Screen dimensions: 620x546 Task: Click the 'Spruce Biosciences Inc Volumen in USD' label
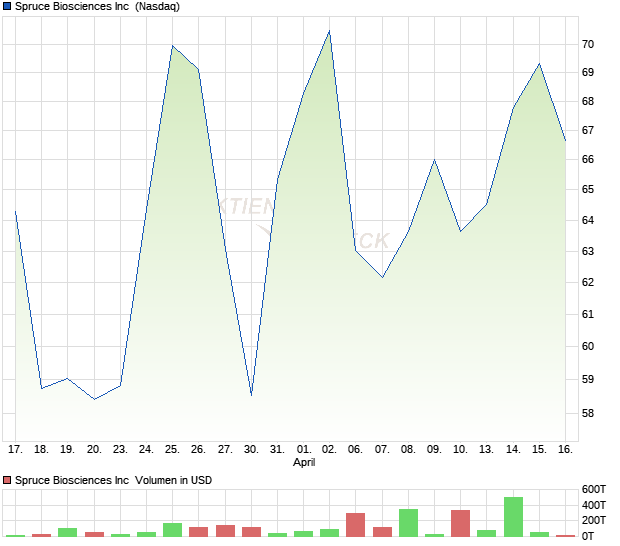tap(113, 480)
